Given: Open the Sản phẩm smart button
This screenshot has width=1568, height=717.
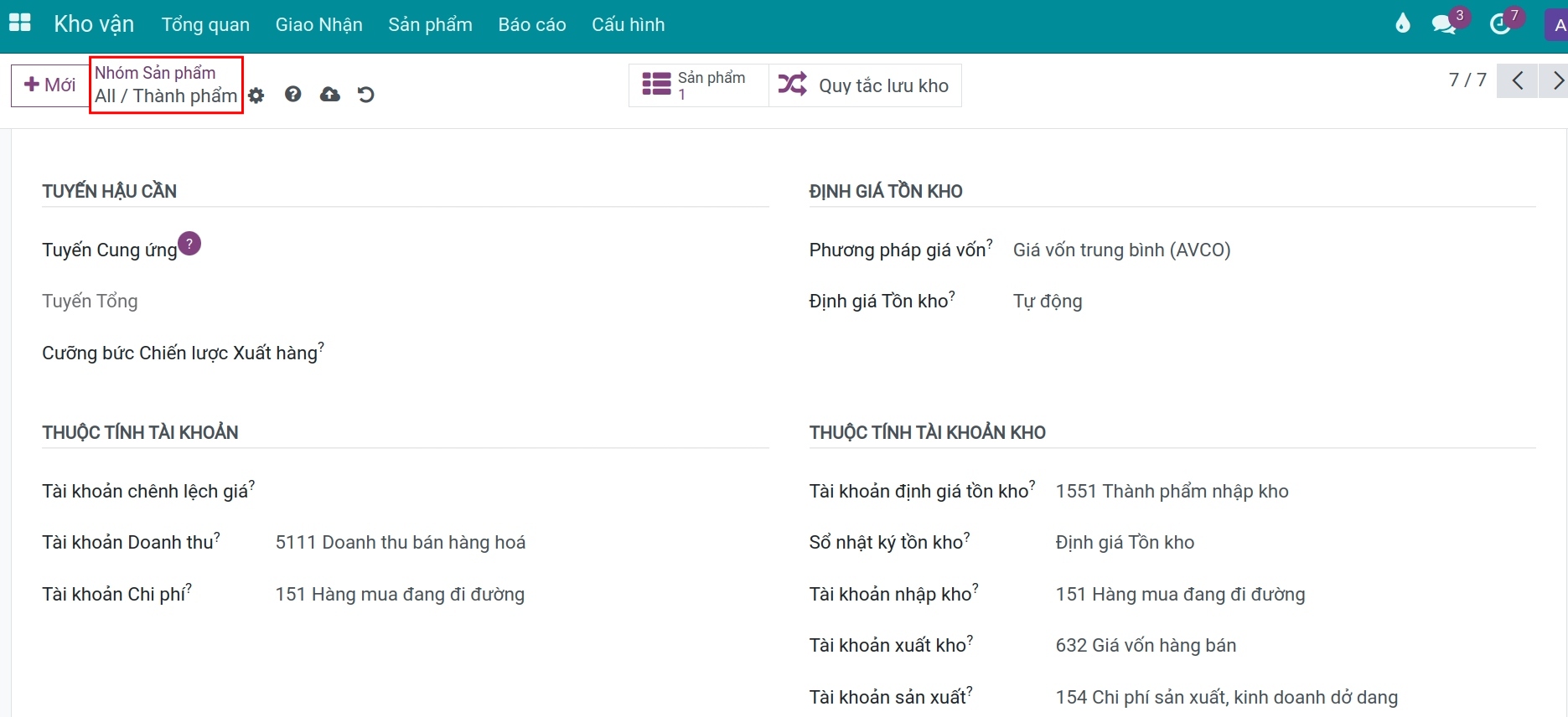Looking at the screenshot, I should [x=699, y=85].
